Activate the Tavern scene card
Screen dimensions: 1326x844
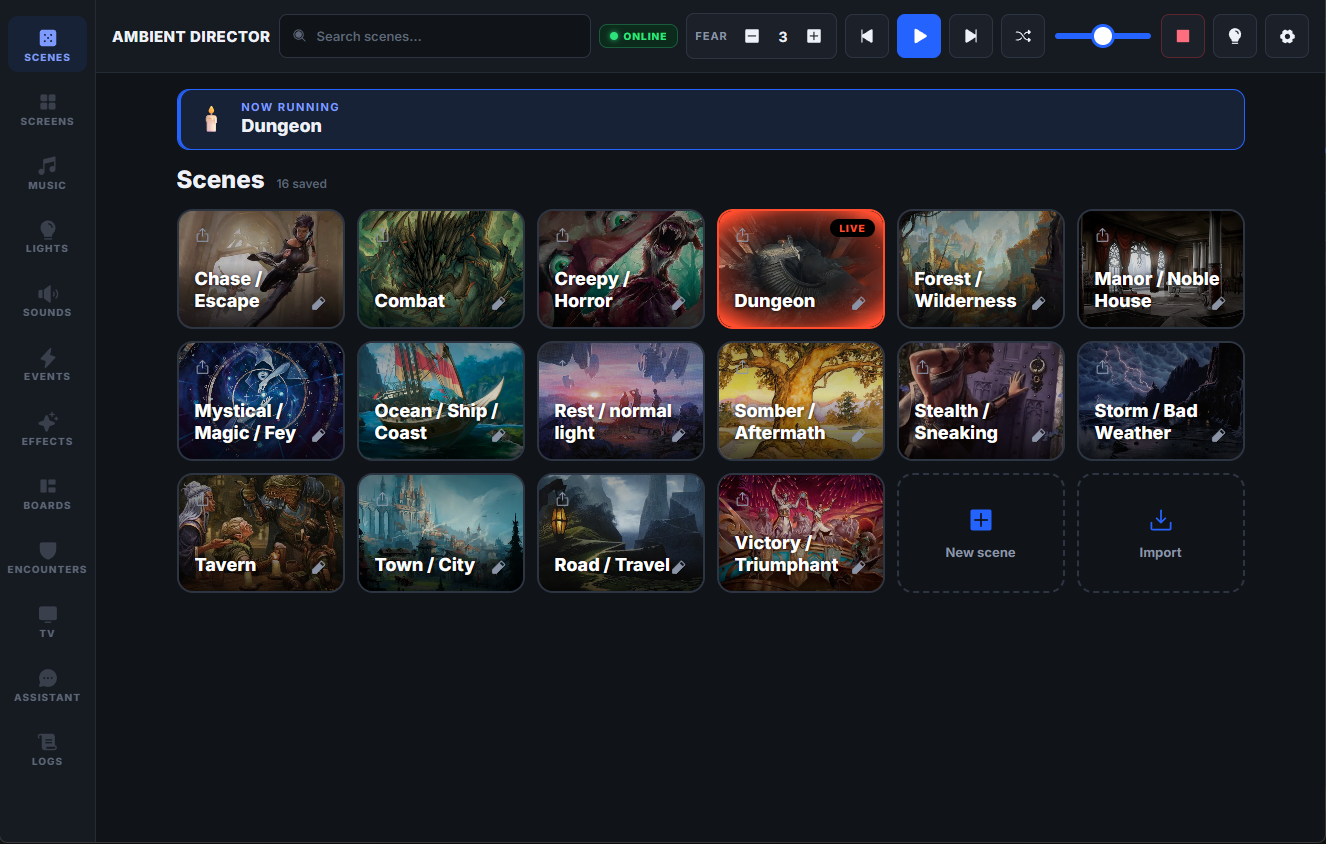[x=261, y=533]
